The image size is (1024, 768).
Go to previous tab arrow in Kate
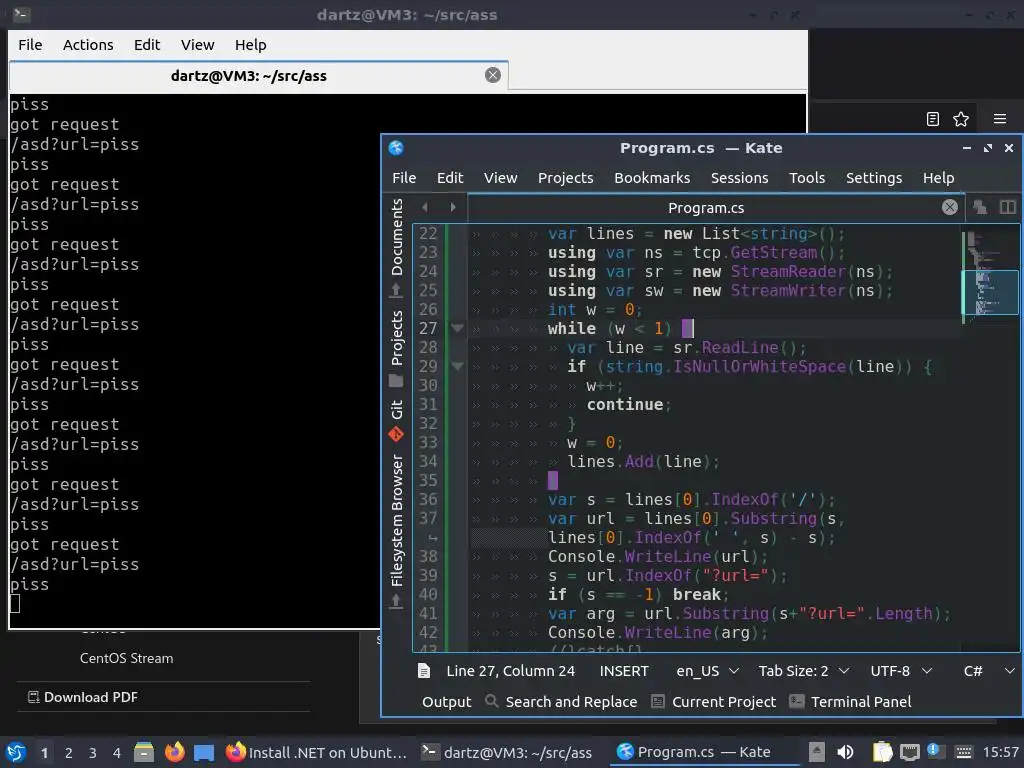click(425, 207)
